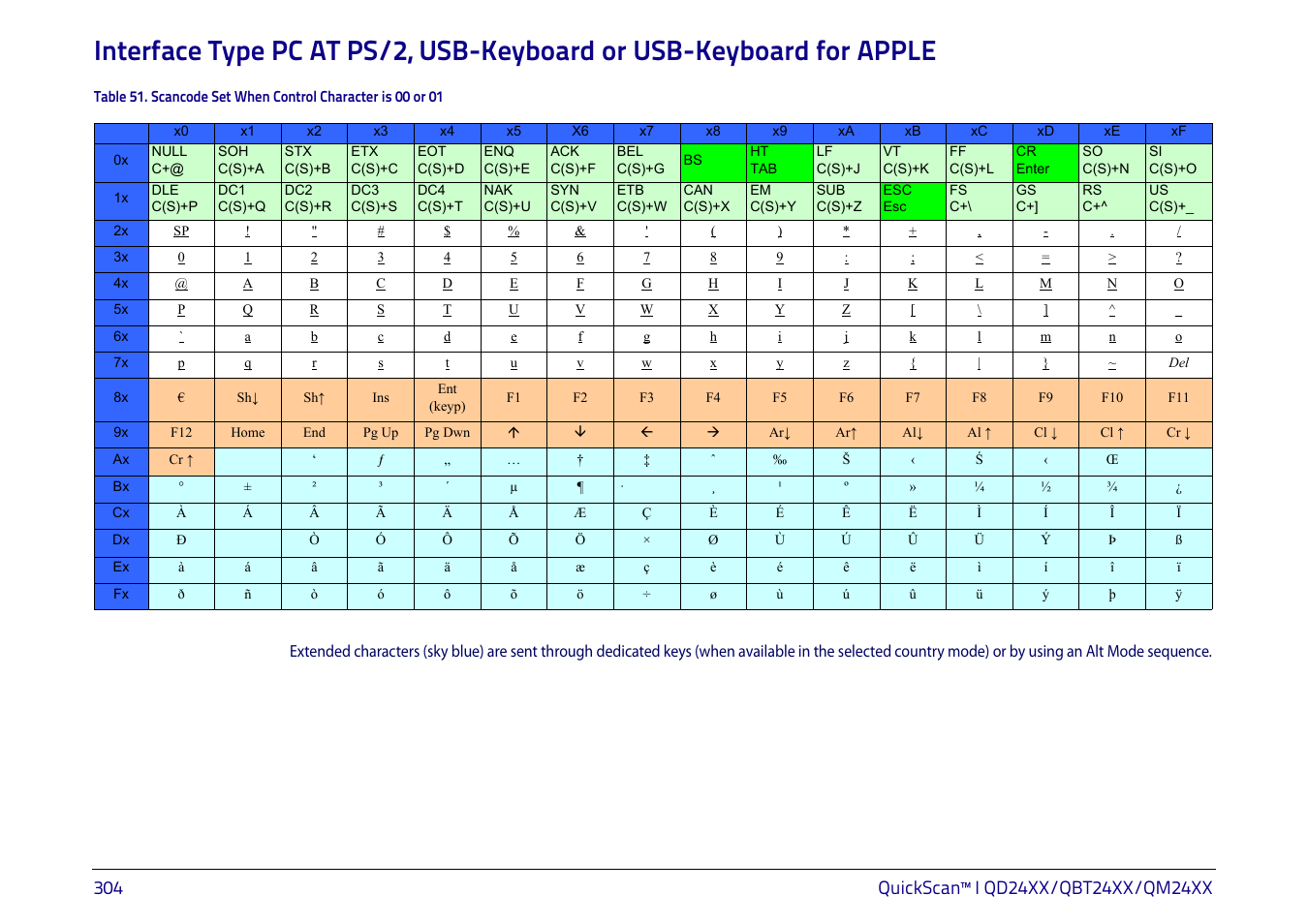Select the NULL C+@ cell
Viewport: 1308px width, 924px height.
pos(181,162)
